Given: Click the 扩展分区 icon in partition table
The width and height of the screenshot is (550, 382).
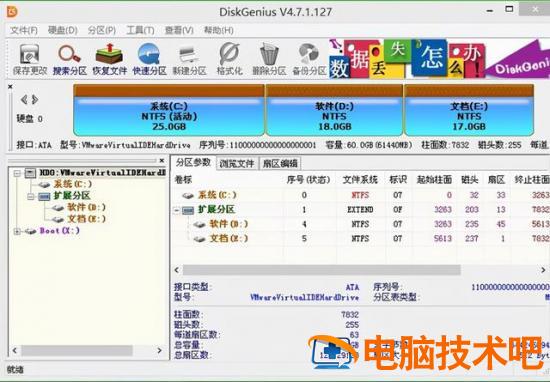Looking at the screenshot, I should pos(188,210).
